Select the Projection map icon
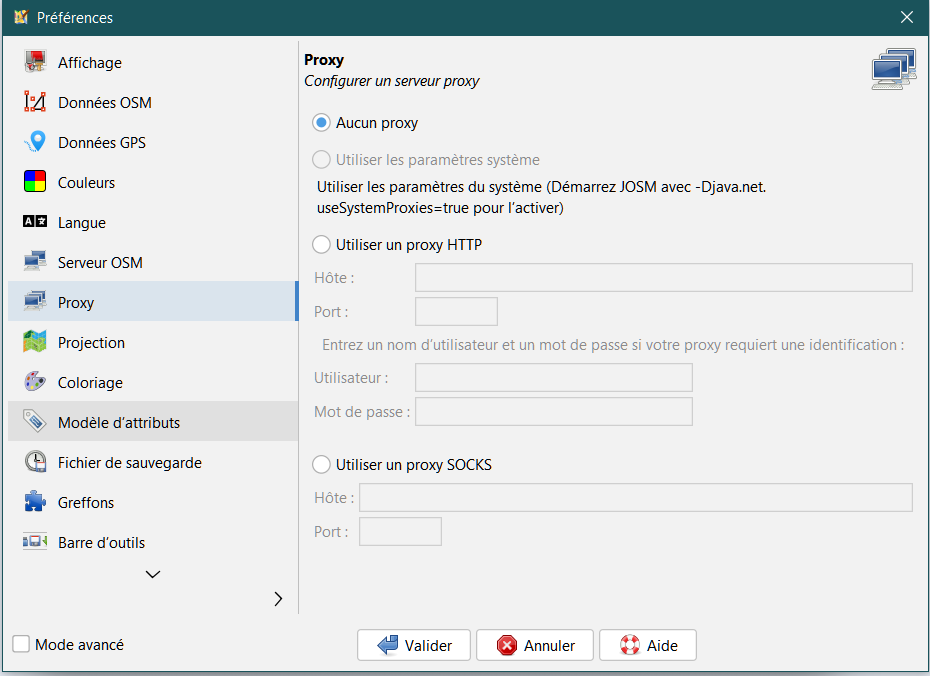The image size is (930, 676). click(35, 343)
